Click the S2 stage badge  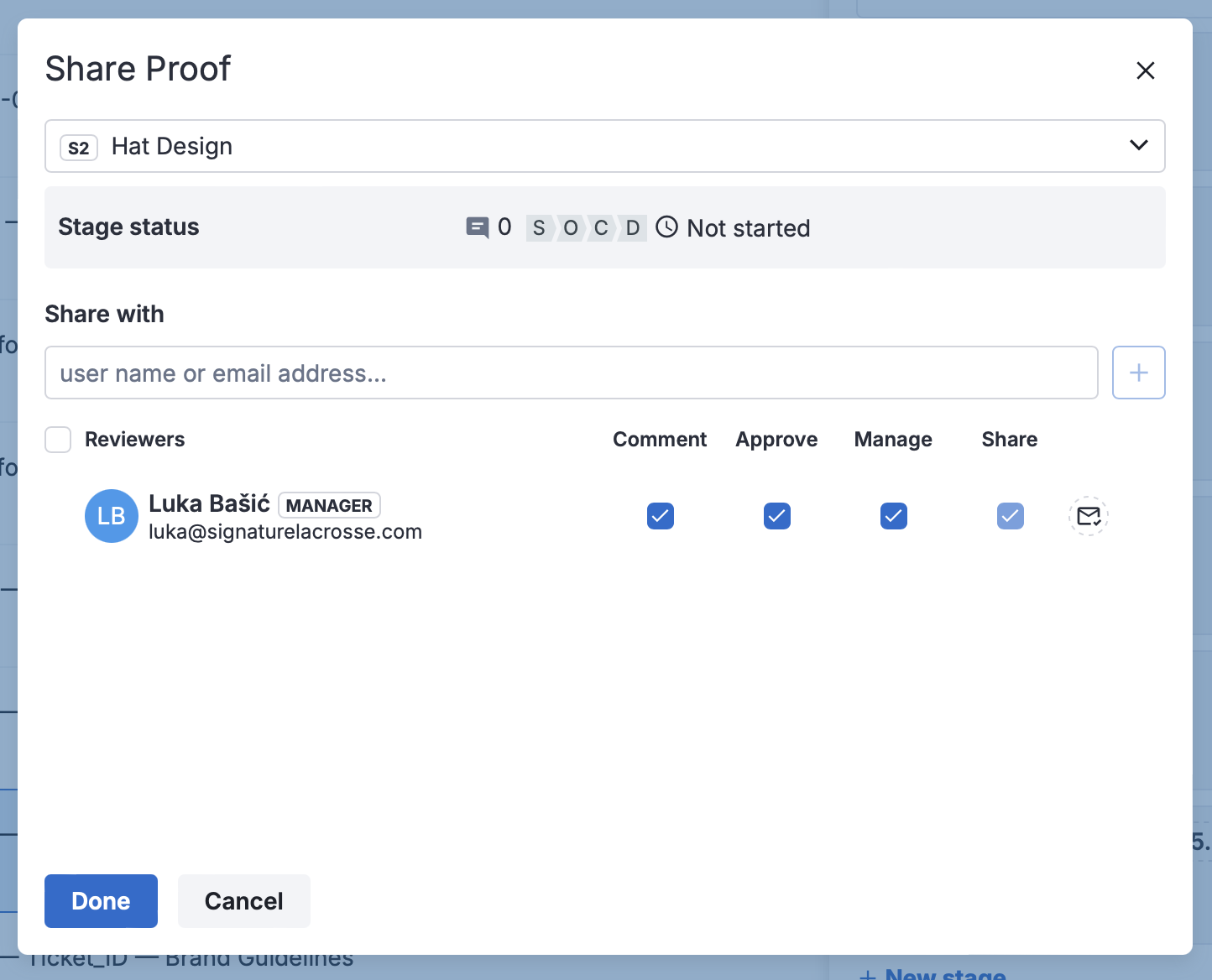pyautogui.click(x=79, y=148)
